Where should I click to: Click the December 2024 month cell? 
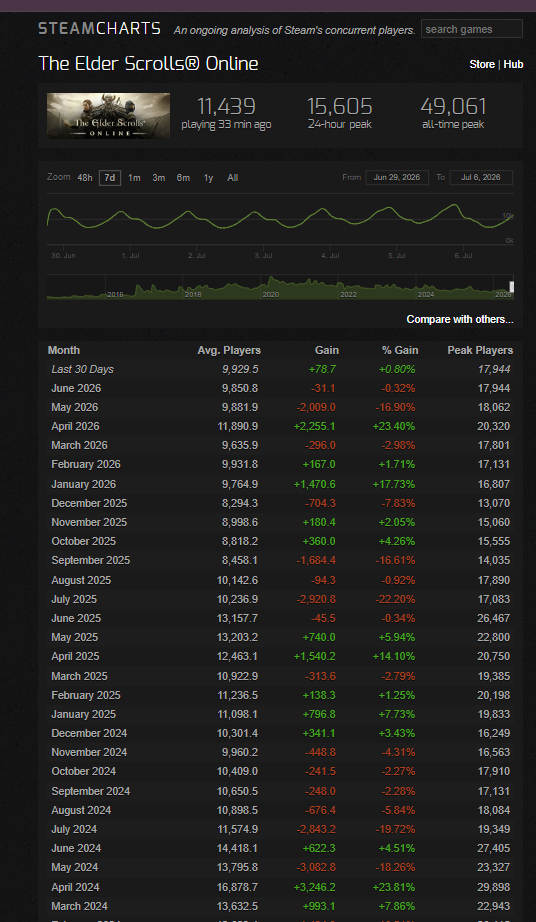[89, 733]
